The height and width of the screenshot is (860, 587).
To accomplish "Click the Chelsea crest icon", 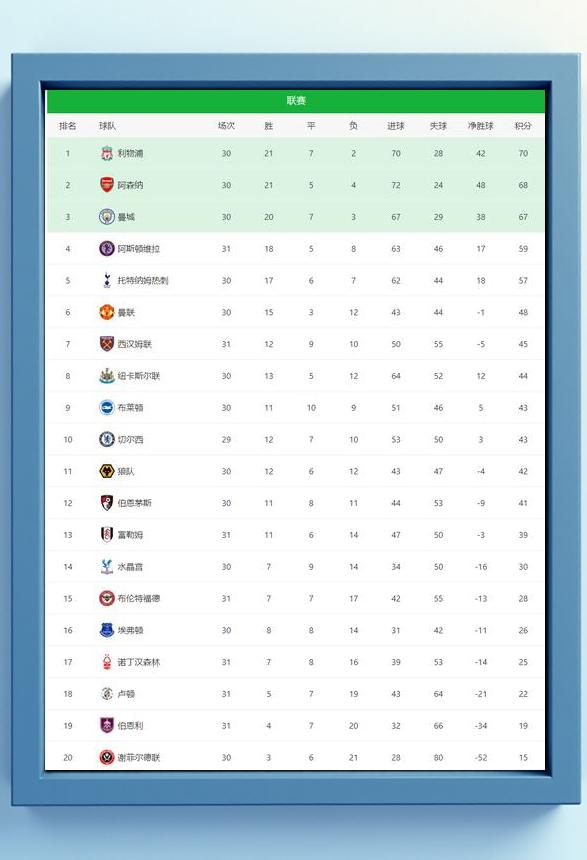I will (106, 439).
